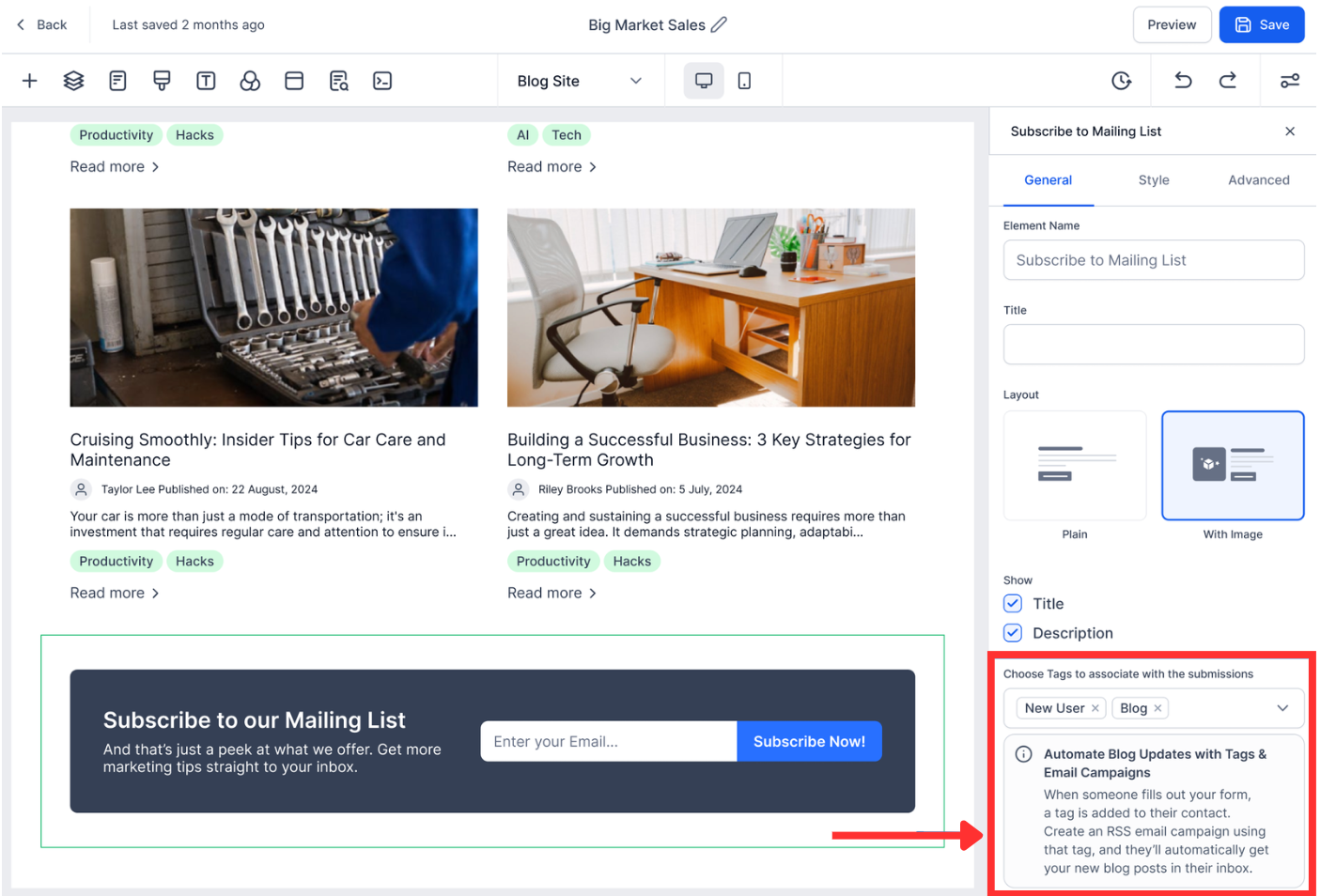
Task: Click the Big Market Sales site title
Action: [x=647, y=24]
